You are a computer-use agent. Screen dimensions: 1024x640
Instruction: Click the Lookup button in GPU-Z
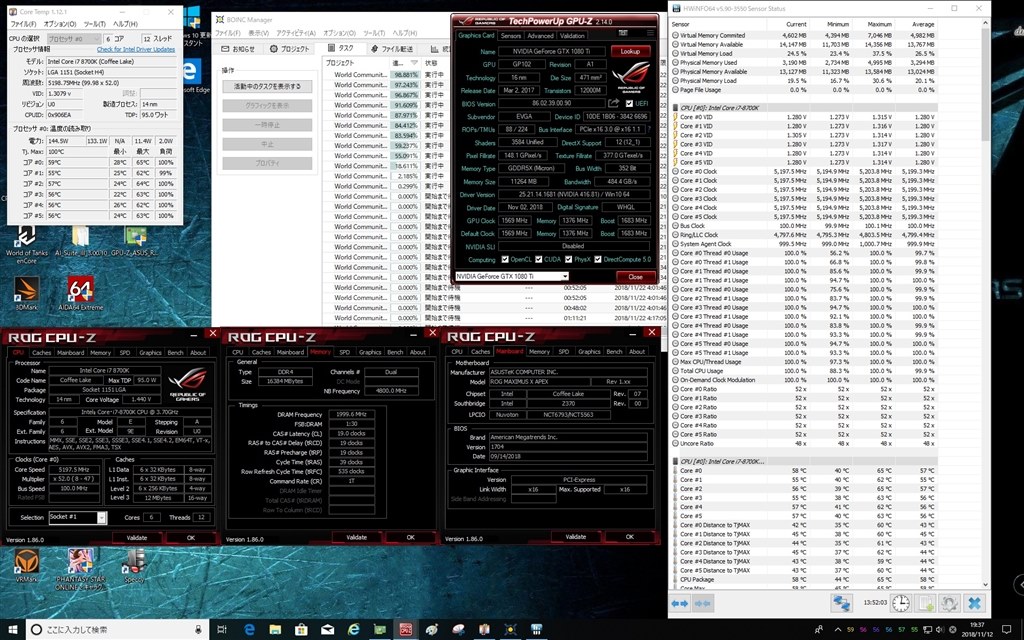point(630,51)
